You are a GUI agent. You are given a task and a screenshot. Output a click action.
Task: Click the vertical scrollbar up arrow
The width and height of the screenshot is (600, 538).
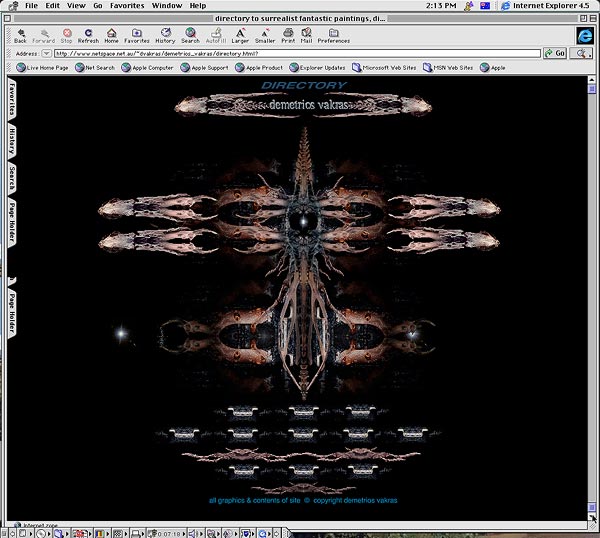pyautogui.click(x=592, y=80)
